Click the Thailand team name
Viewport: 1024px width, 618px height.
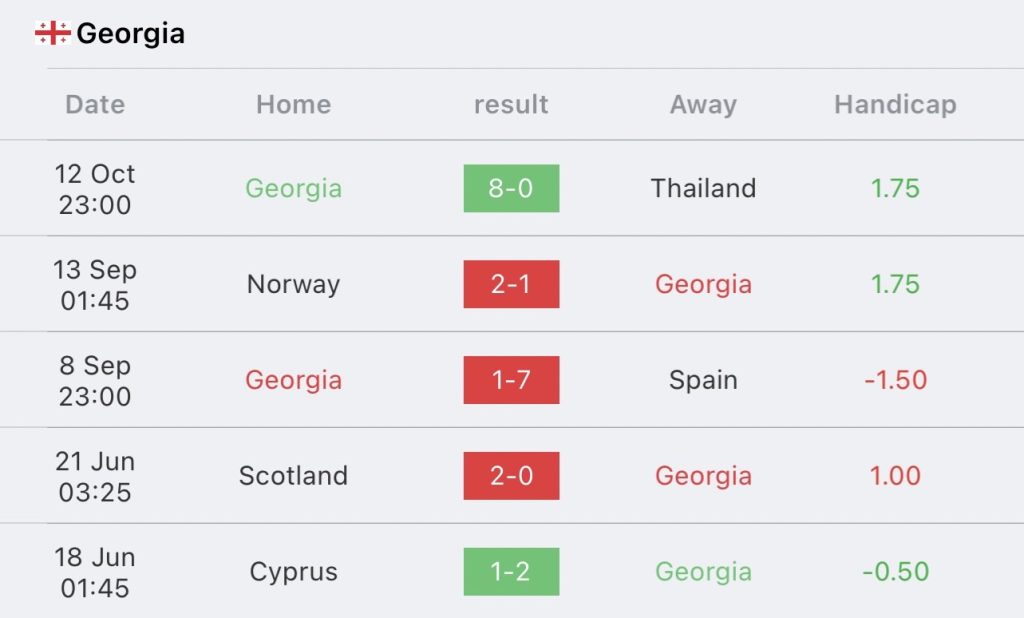click(703, 188)
